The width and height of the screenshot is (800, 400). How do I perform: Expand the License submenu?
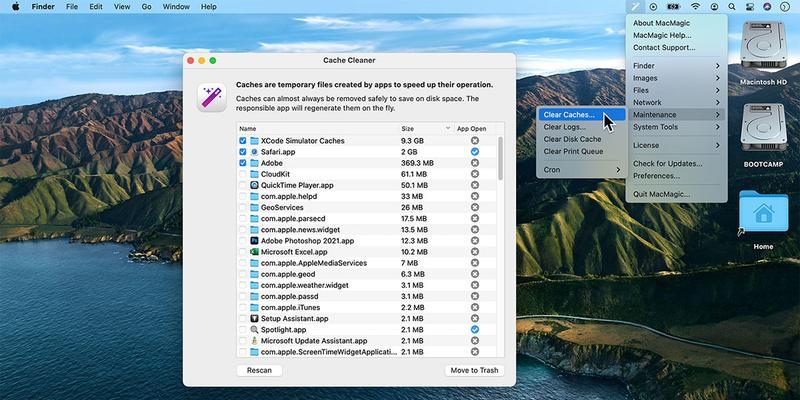(x=676, y=145)
